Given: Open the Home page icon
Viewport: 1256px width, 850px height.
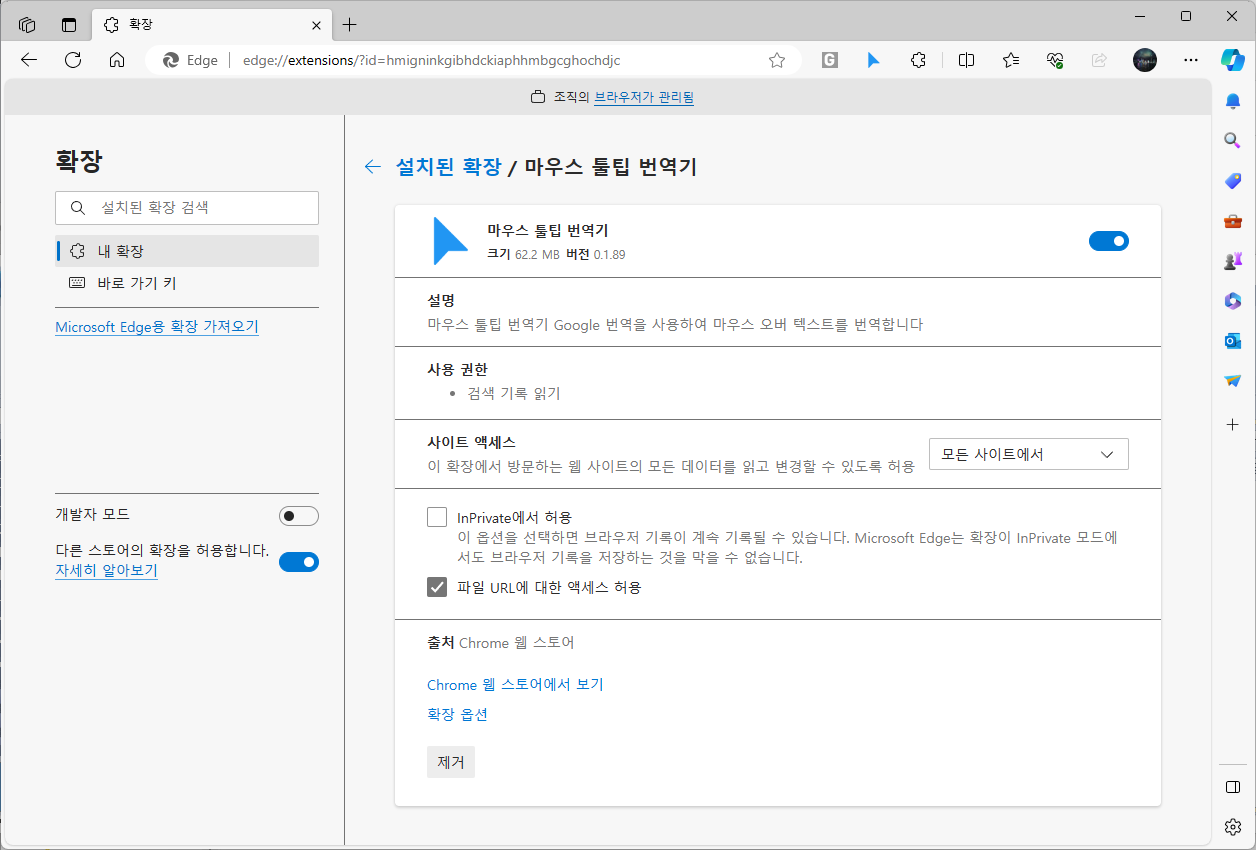Looking at the screenshot, I should (117, 60).
